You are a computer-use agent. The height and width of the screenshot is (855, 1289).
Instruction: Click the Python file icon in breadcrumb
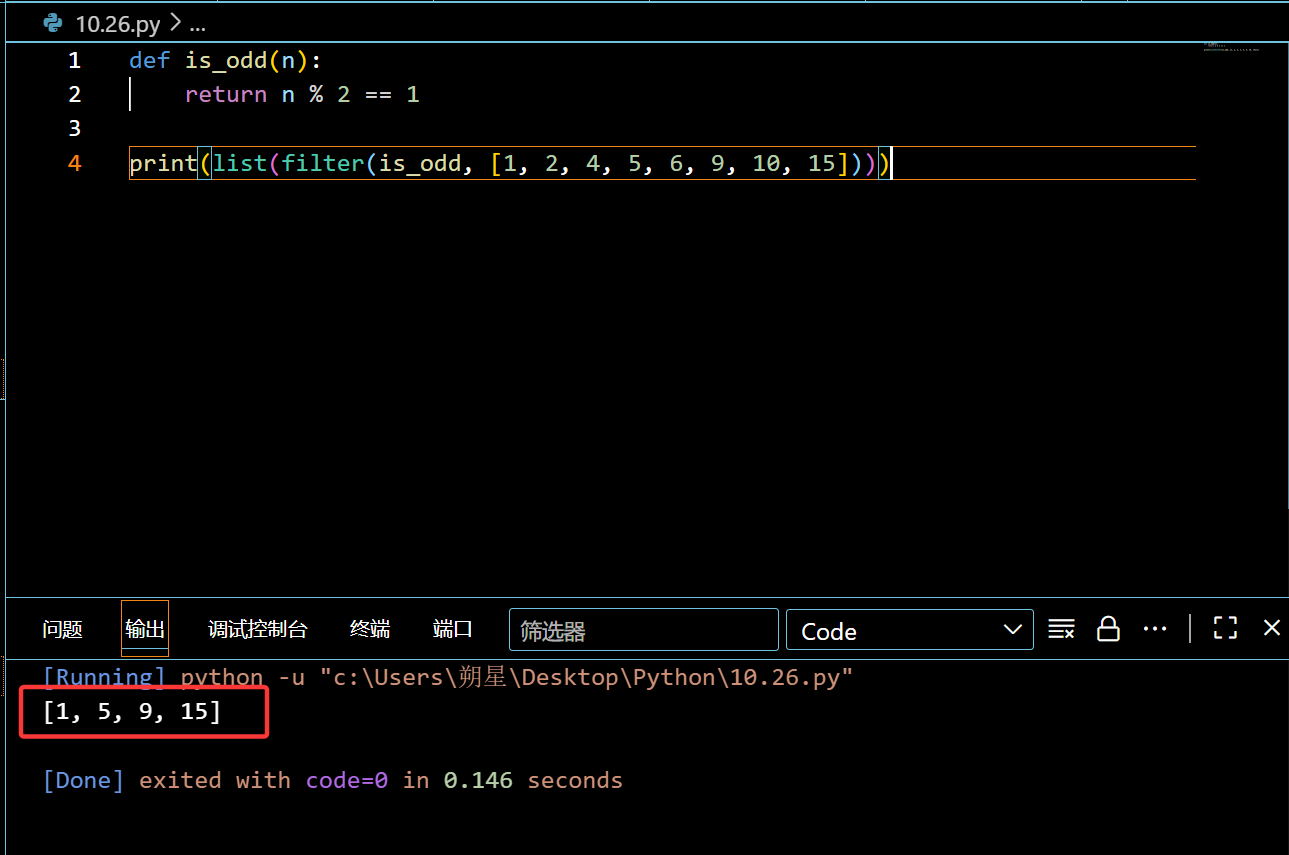tap(53, 24)
